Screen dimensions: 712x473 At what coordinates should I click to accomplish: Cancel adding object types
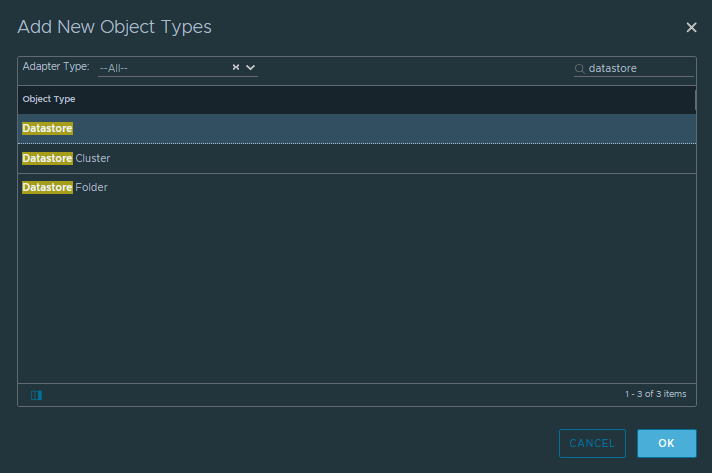coord(592,443)
